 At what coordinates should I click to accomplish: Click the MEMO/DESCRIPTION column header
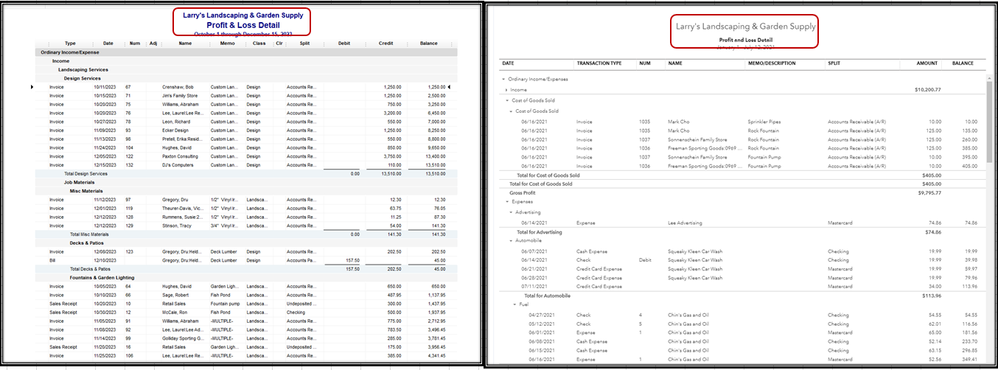pyautogui.click(x=772, y=64)
